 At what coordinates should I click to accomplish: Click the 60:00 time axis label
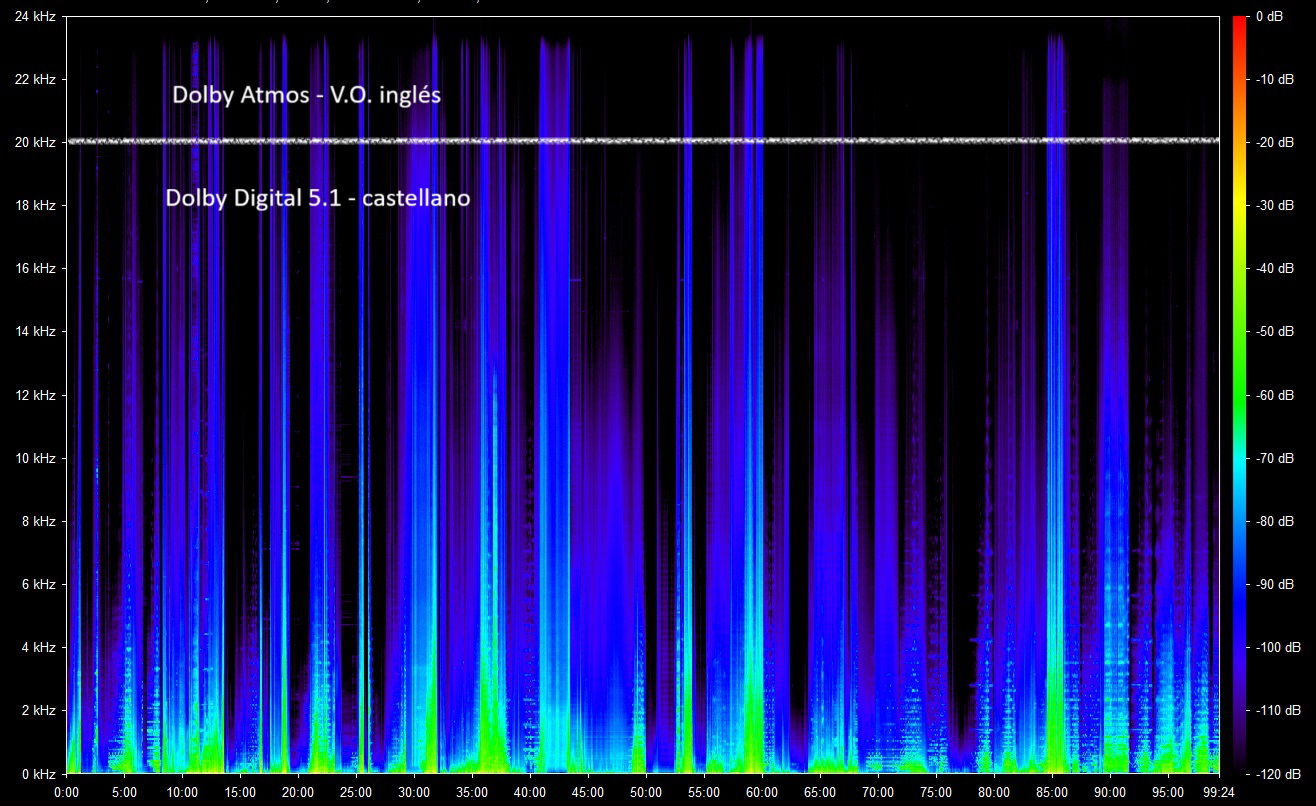click(x=762, y=791)
